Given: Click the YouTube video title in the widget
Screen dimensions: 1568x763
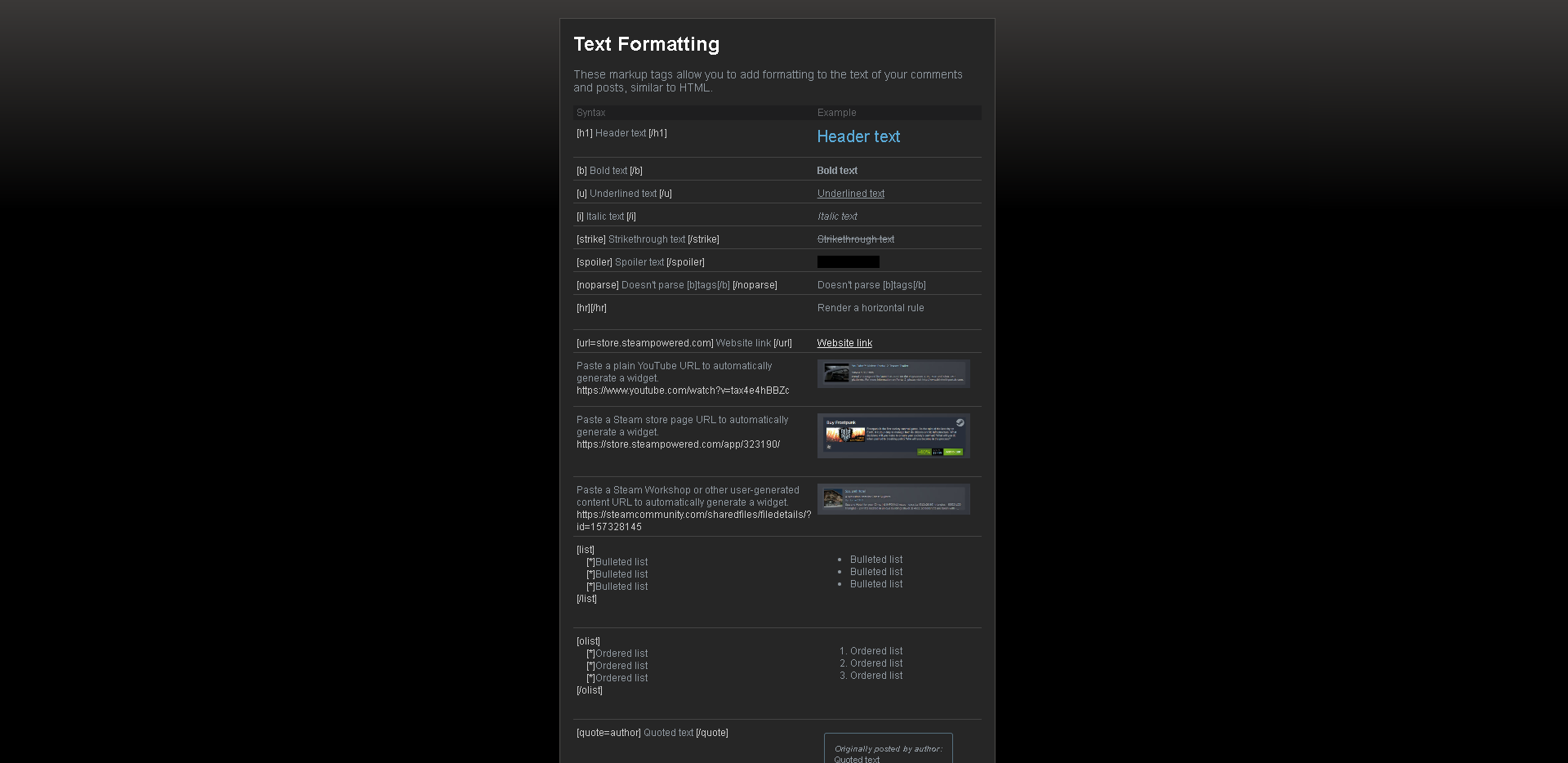Looking at the screenshot, I should [880, 365].
